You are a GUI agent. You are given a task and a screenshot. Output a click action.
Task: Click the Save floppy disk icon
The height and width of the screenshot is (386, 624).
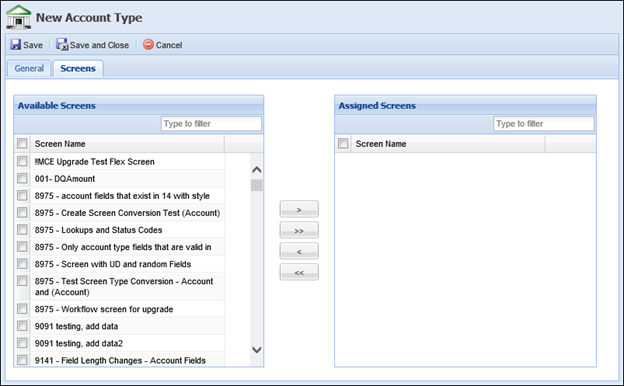coord(16,45)
